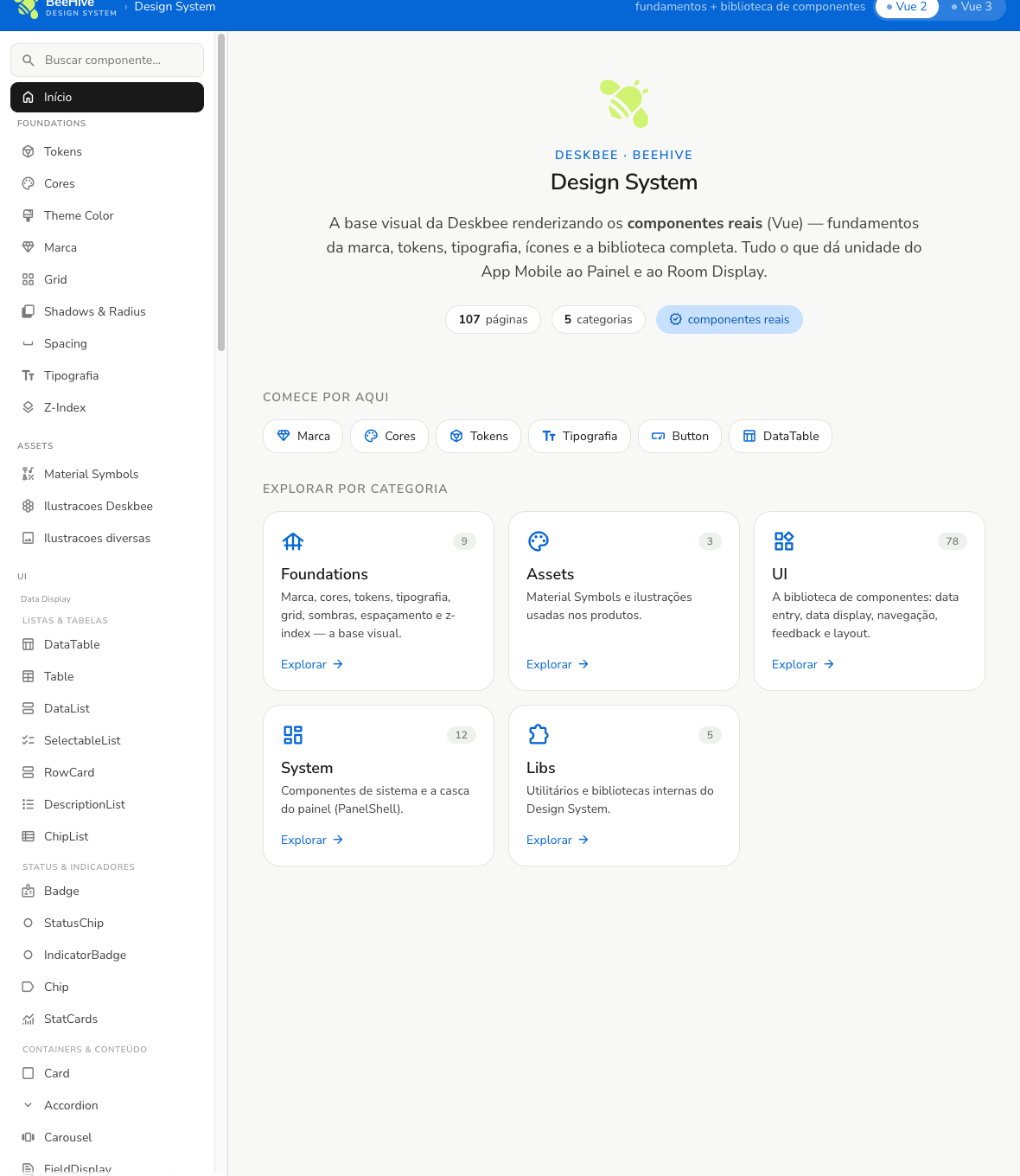Click the componentes reais badge

click(x=730, y=319)
